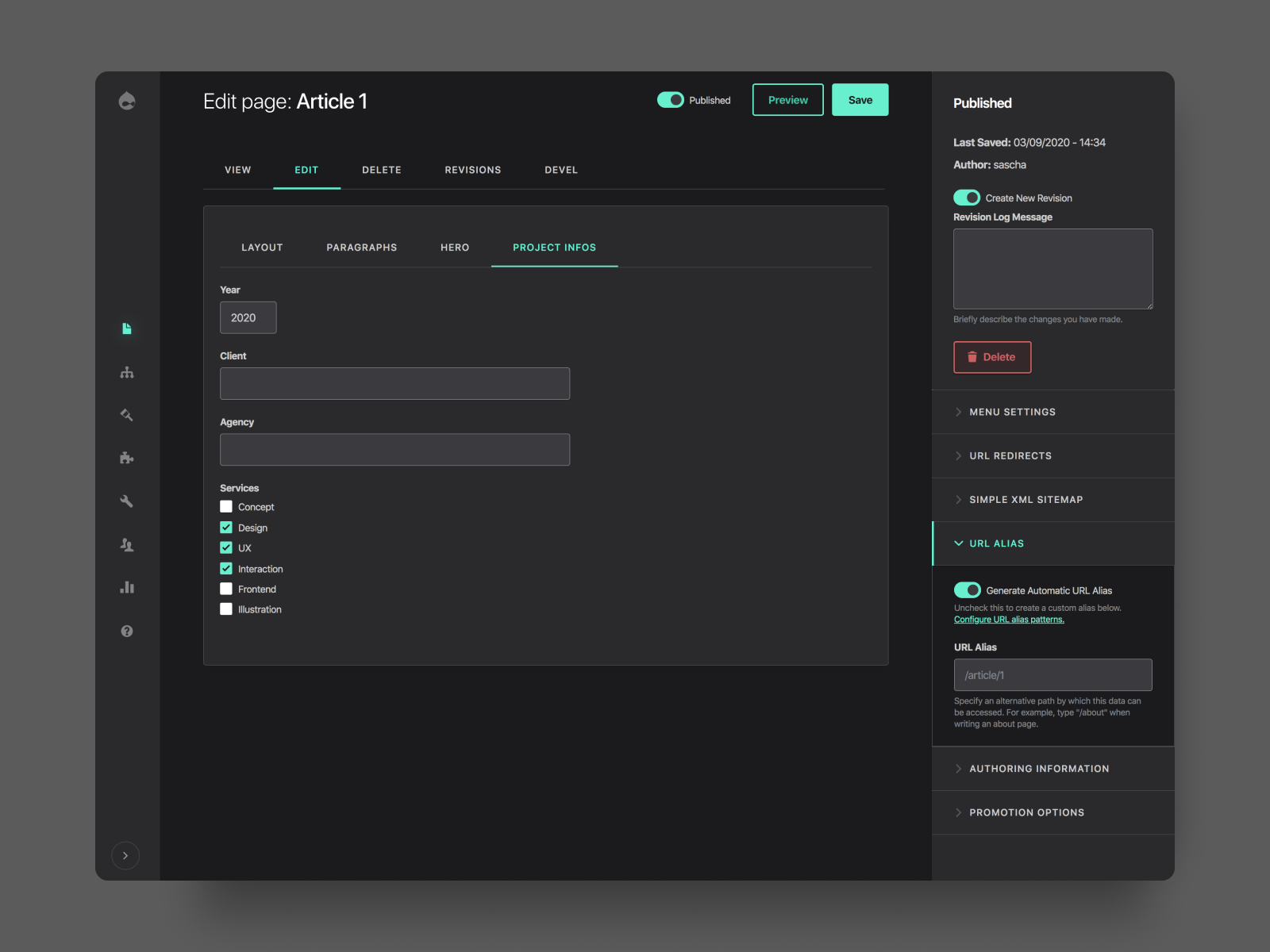Switch to the Revisions tab
1270x952 pixels.
pos(472,170)
